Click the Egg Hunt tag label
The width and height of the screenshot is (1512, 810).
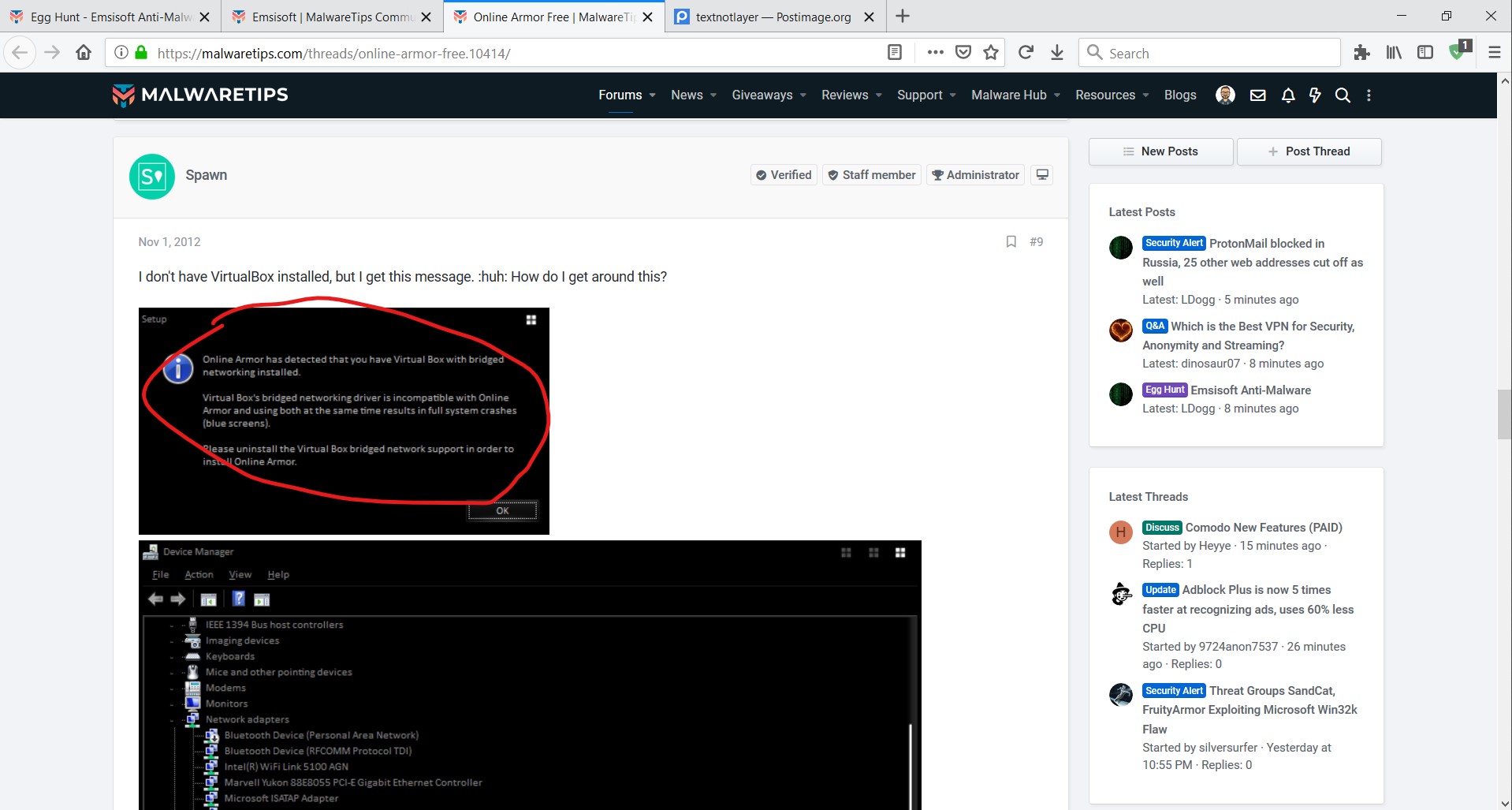coord(1164,390)
